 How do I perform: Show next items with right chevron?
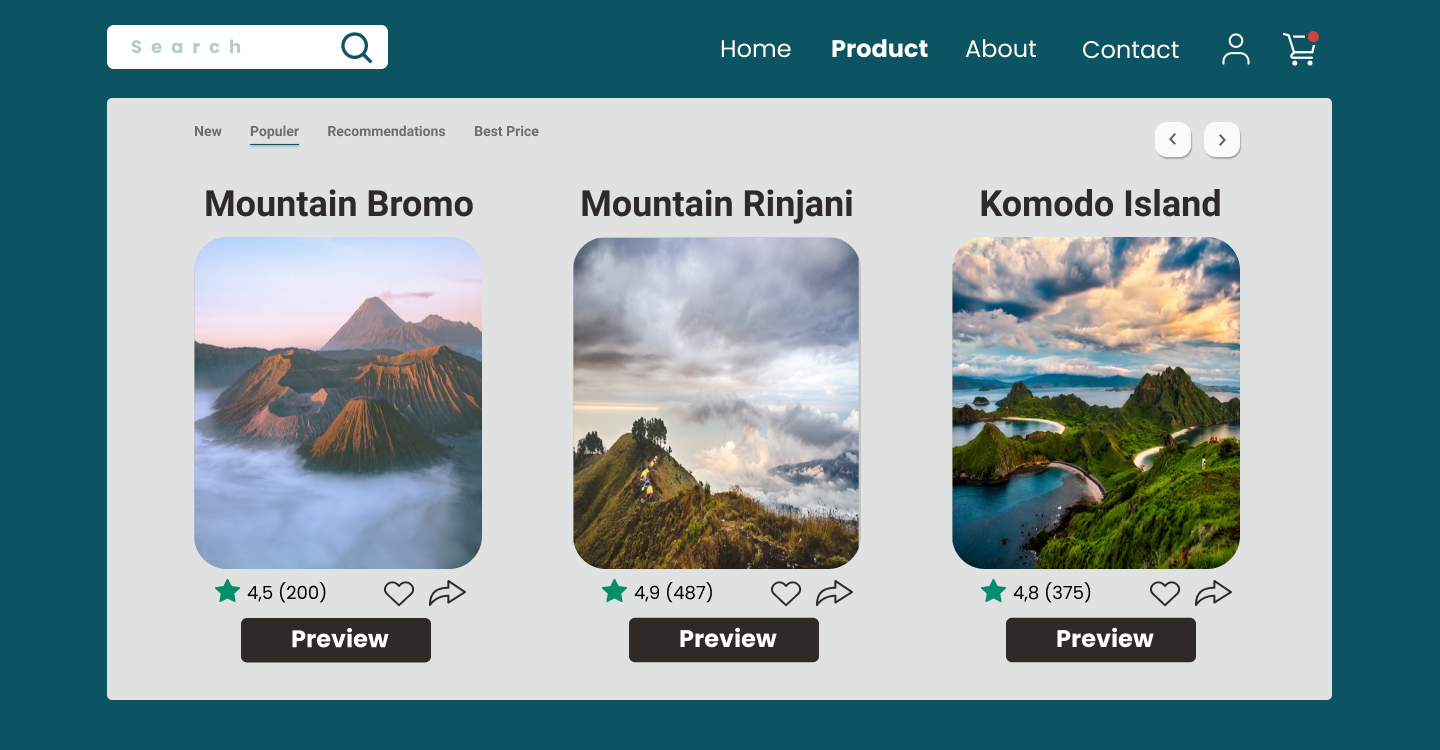coord(1222,140)
